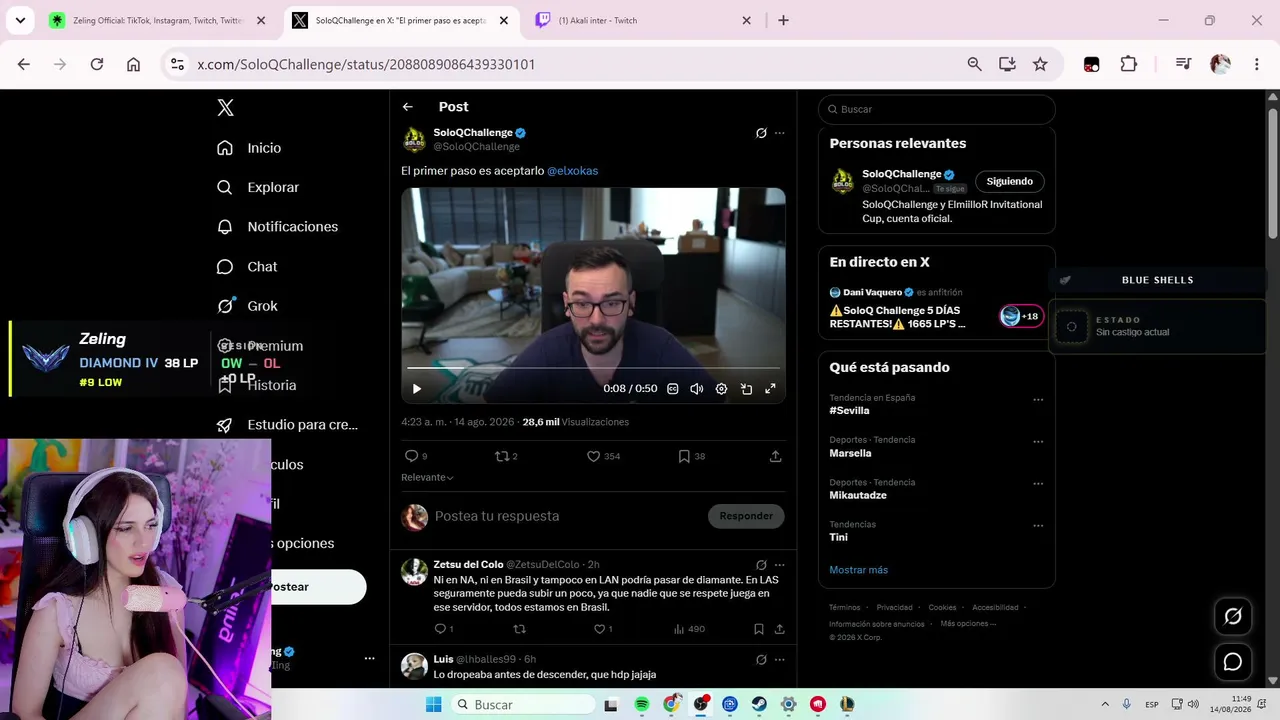Screen dimensions: 1280x720
Task: Open a new browser tab
Action: click(783, 20)
